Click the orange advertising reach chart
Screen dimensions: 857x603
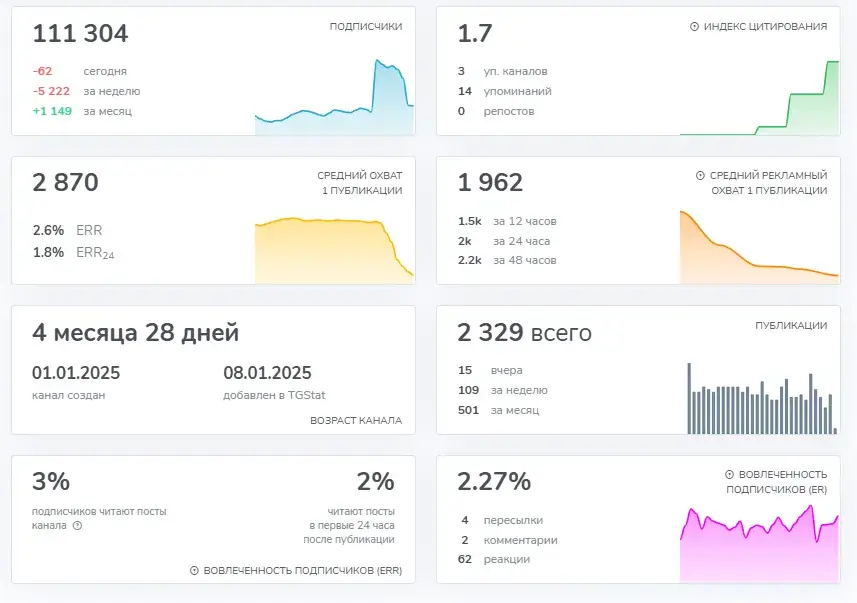pyautogui.click(x=759, y=247)
